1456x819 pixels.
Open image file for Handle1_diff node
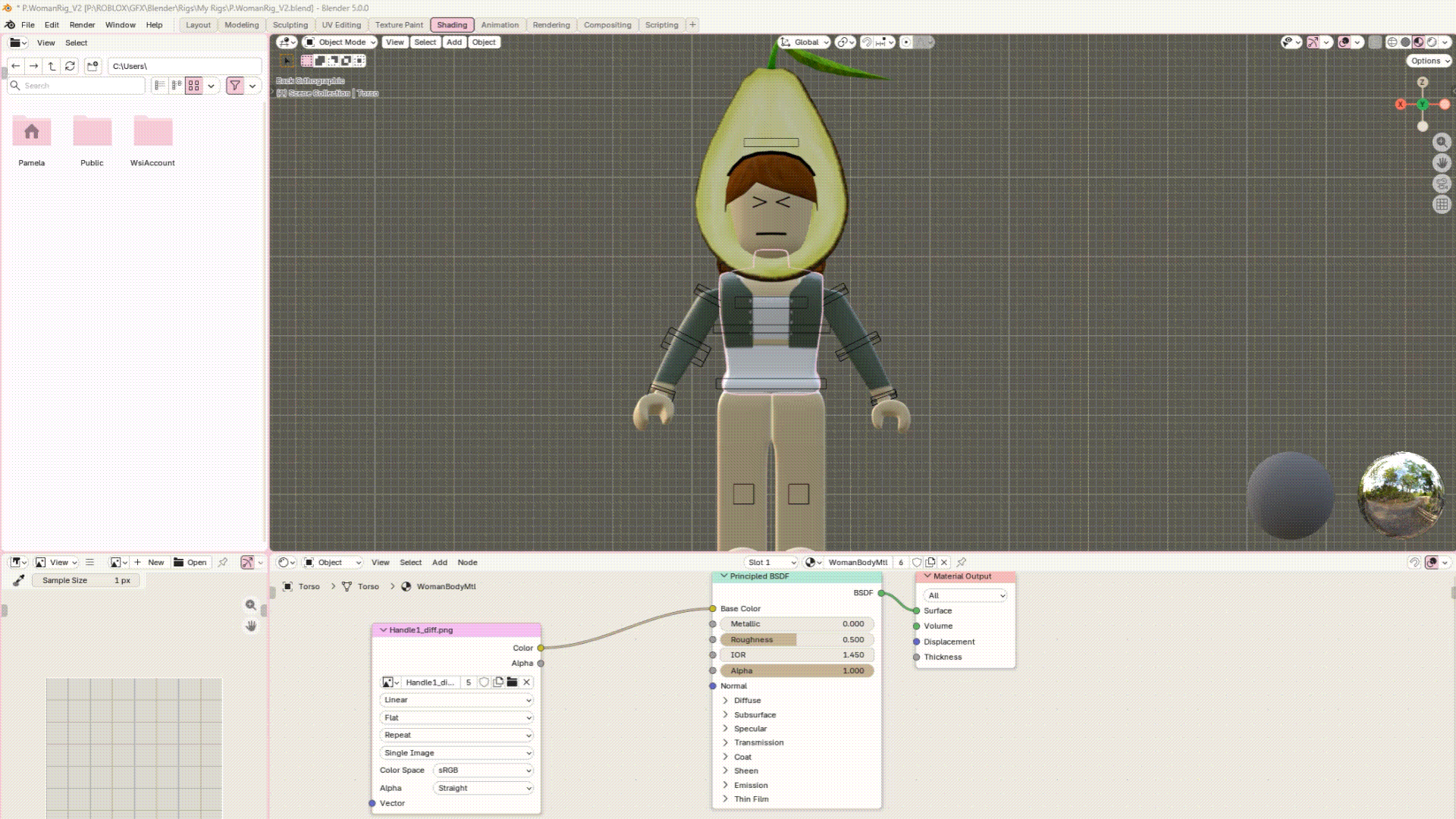coord(512,682)
